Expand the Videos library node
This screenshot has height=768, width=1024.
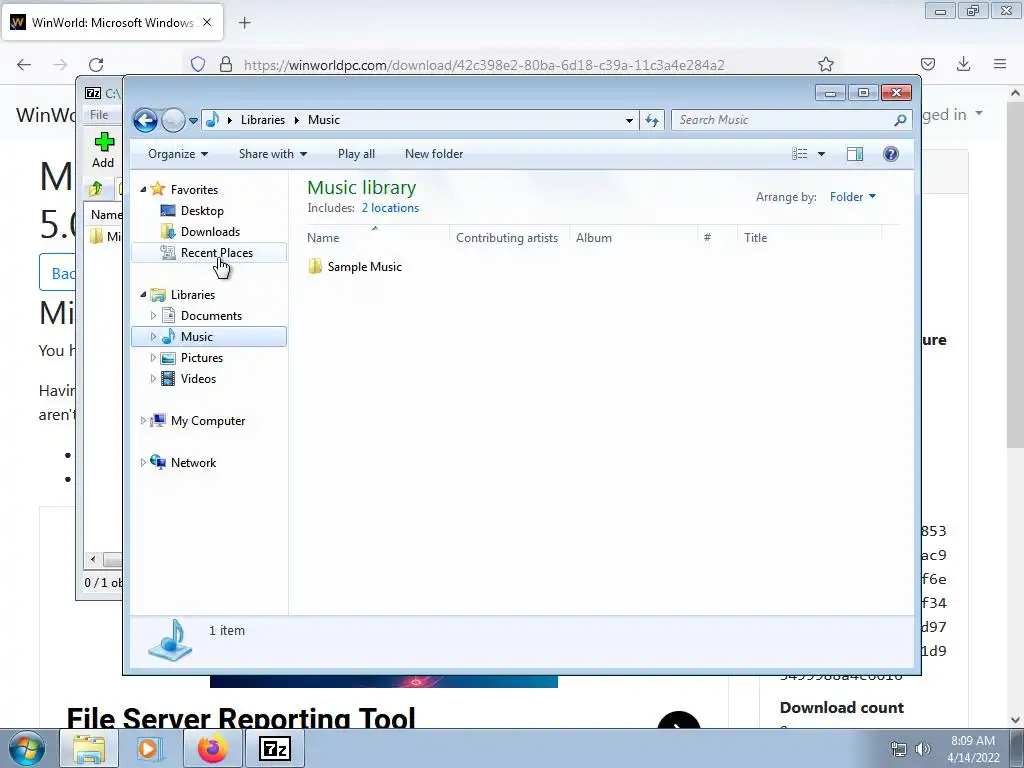tap(153, 379)
